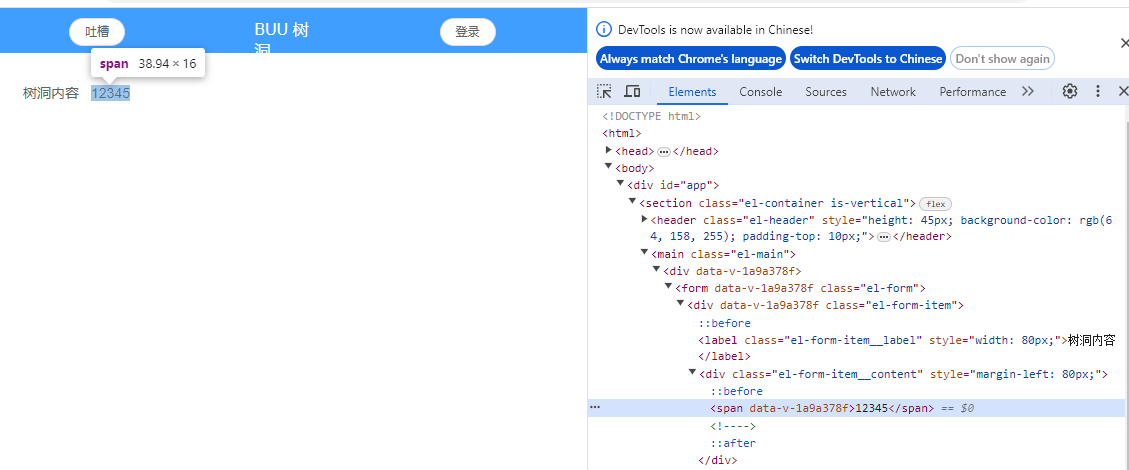Image resolution: width=1129 pixels, height=470 pixels.
Task: Collapse the el-main element node
Action: (x=645, y=253)
